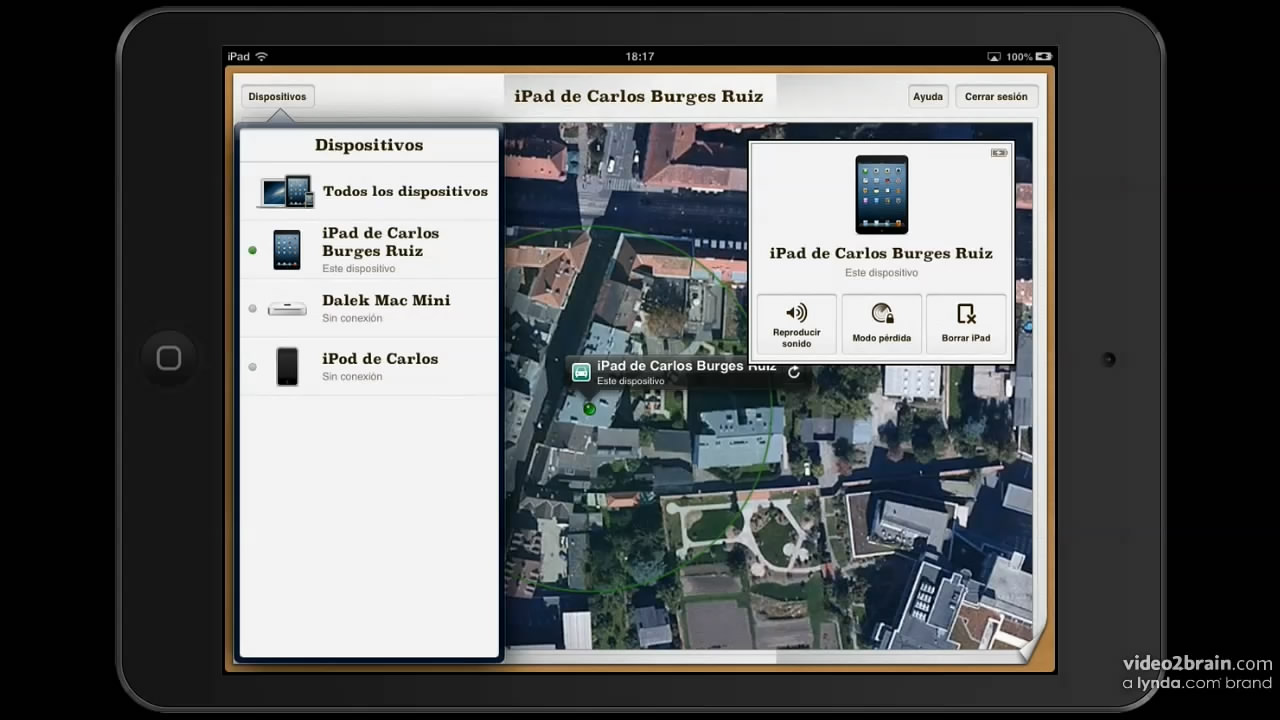The width and height of the screenshot is (1280, 720).
Task: Click the iPad home button
Action: pos(169,359)
